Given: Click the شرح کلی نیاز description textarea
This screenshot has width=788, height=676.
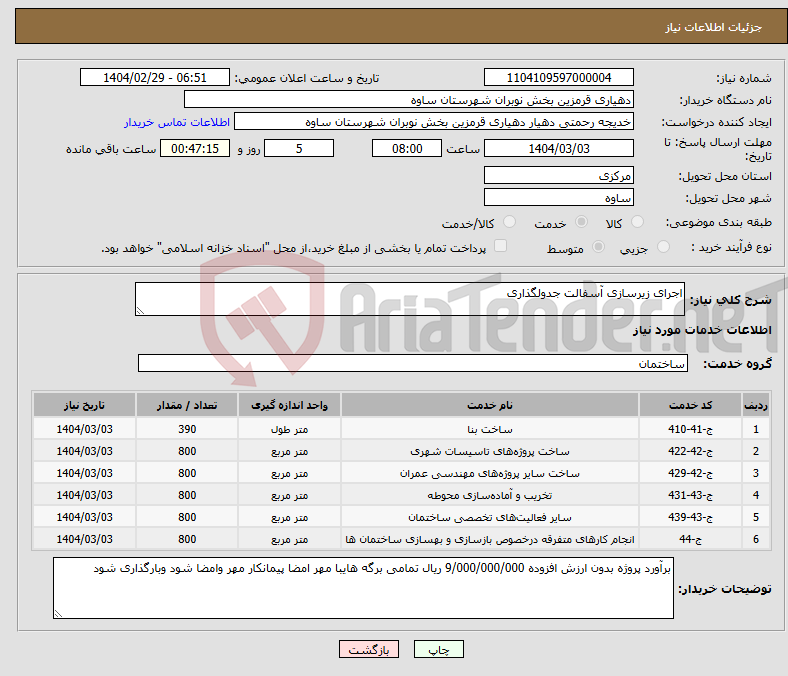Looking at the screenshot, I should click(410, 299).
